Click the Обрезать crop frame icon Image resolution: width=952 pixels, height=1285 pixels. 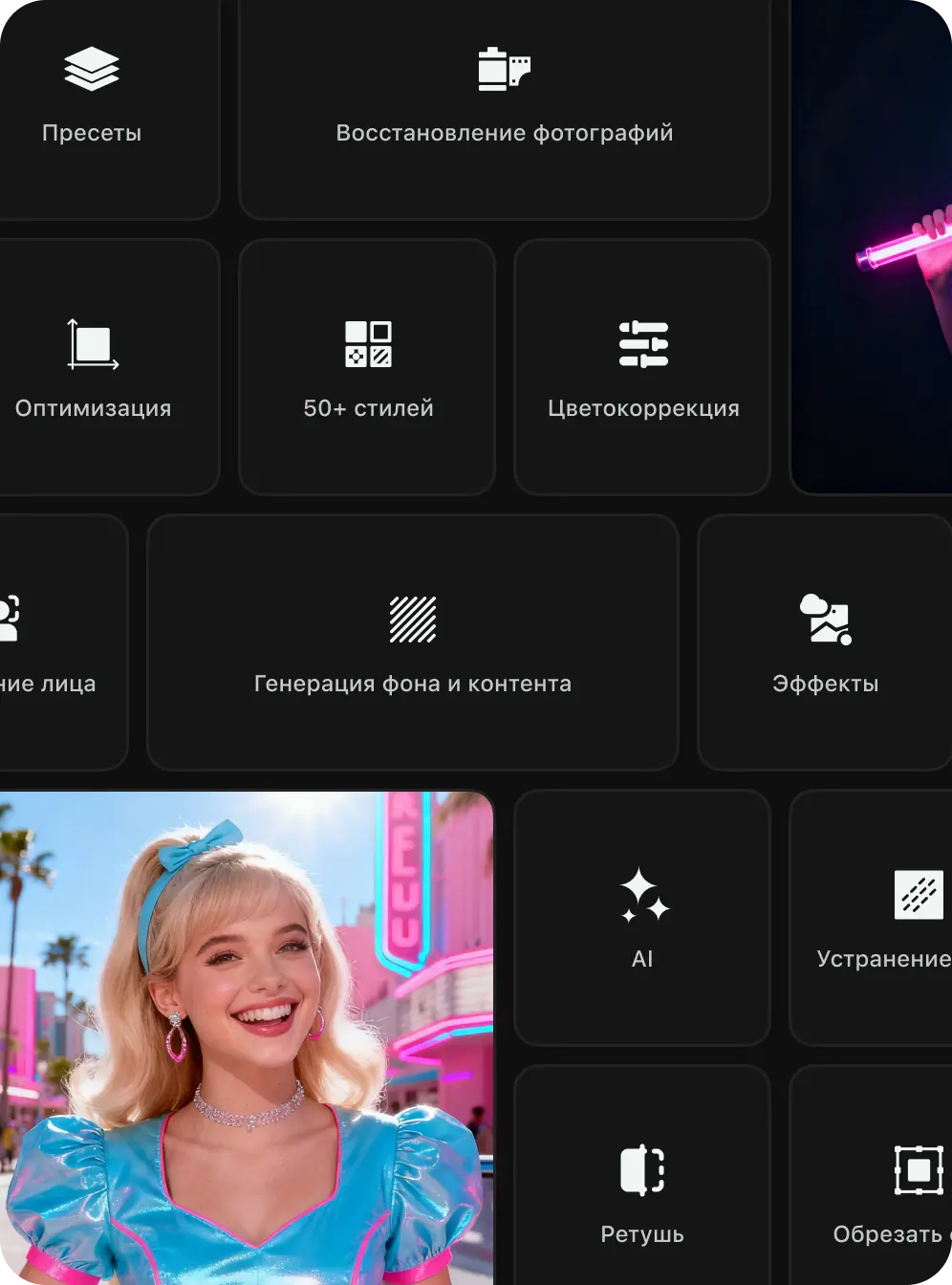(918, 1170)
